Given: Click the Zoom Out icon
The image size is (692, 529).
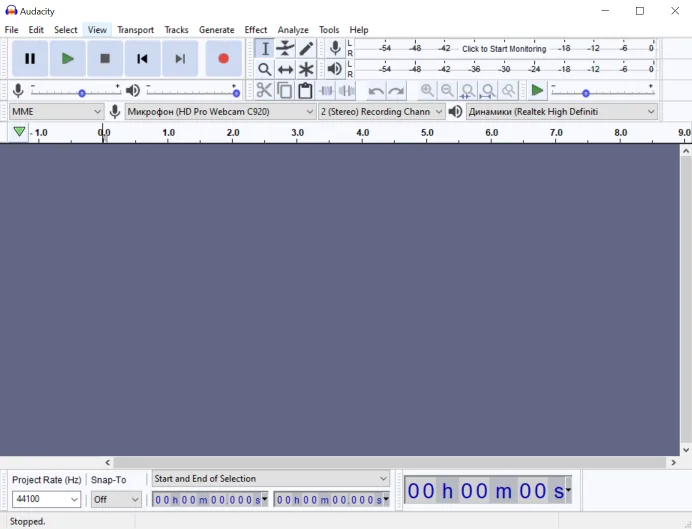Looking at the screenshot, I should 447,91.
